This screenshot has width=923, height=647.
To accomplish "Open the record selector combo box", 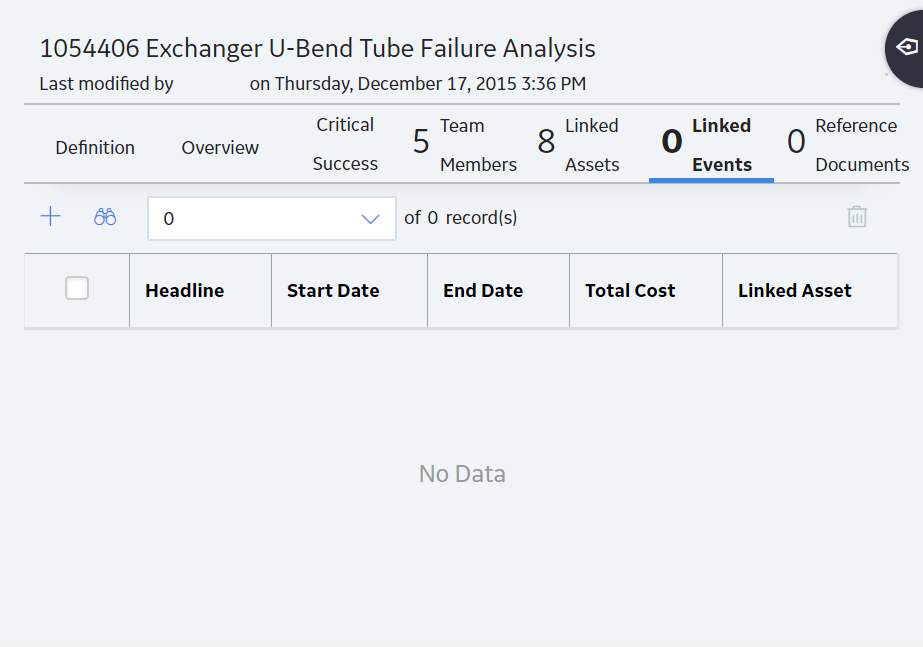I will coord(272,218).
